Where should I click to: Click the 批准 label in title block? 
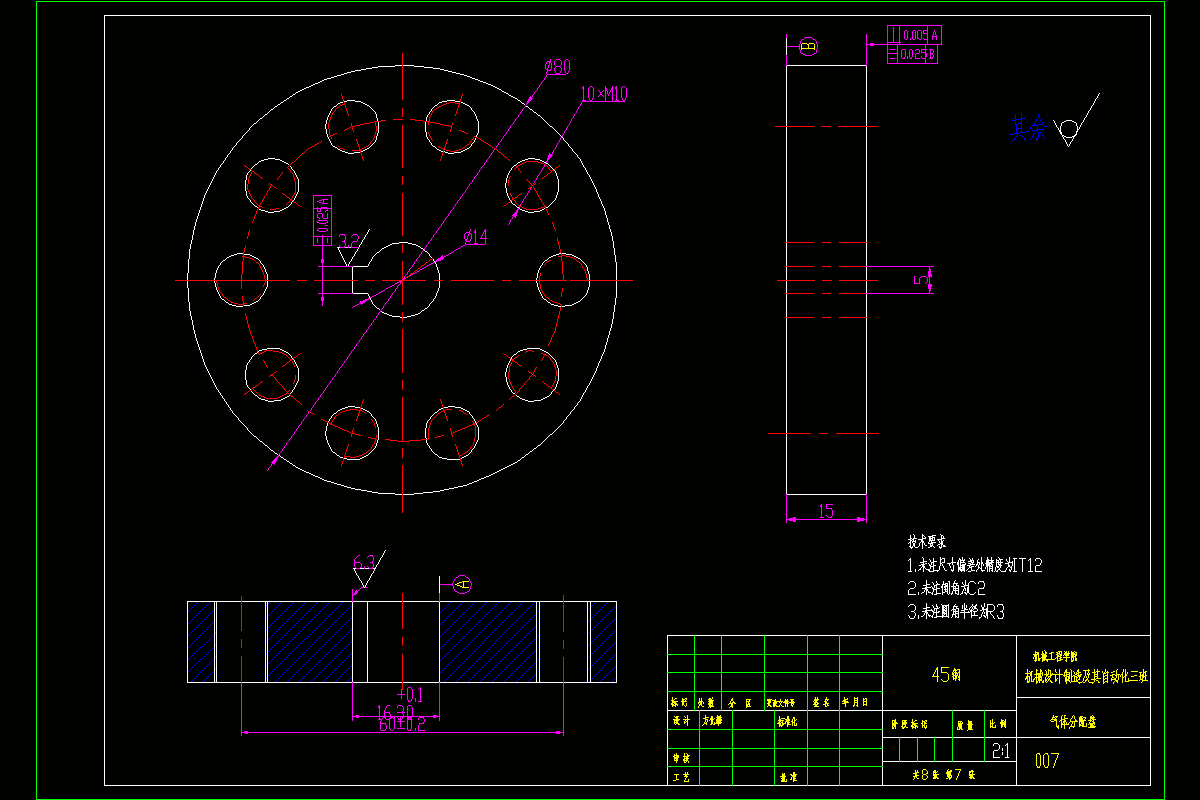788,776
